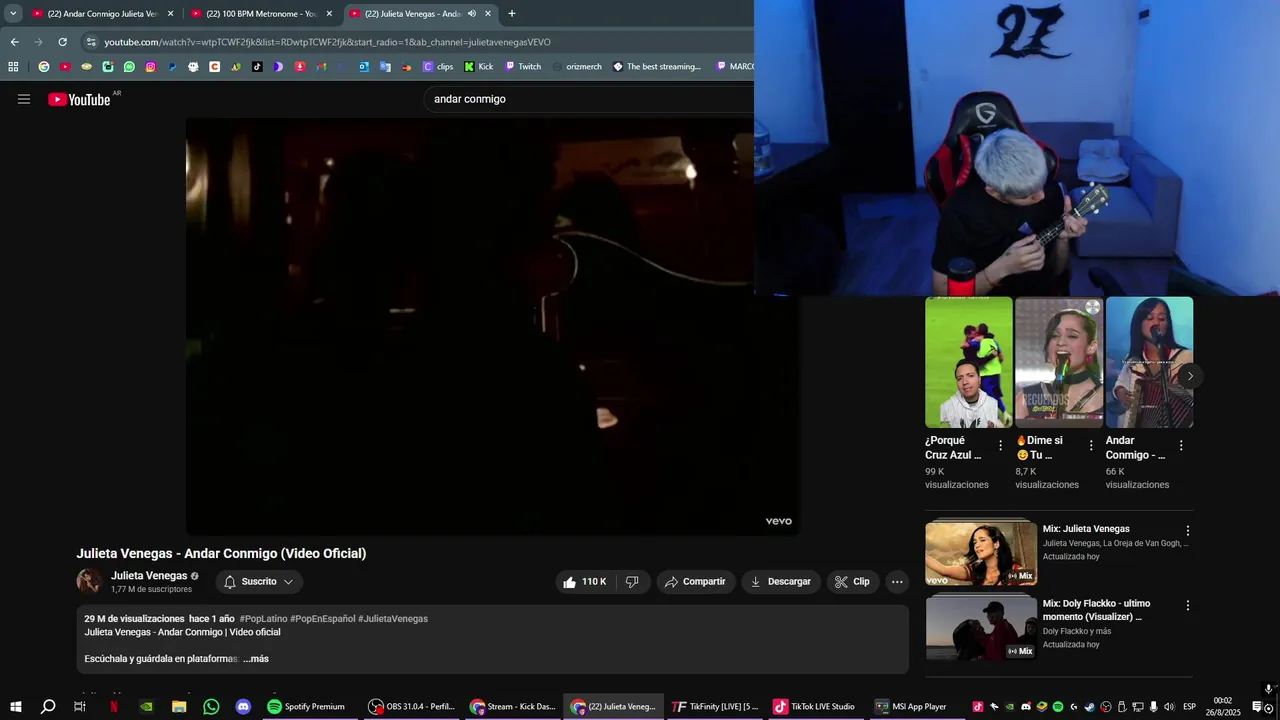
Task: Launch Netflix from the taskbar
Action: (x=113, y=707)
